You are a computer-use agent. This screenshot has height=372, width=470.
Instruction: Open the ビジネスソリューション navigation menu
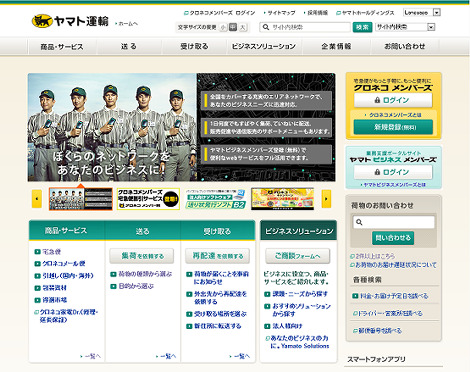264,47
